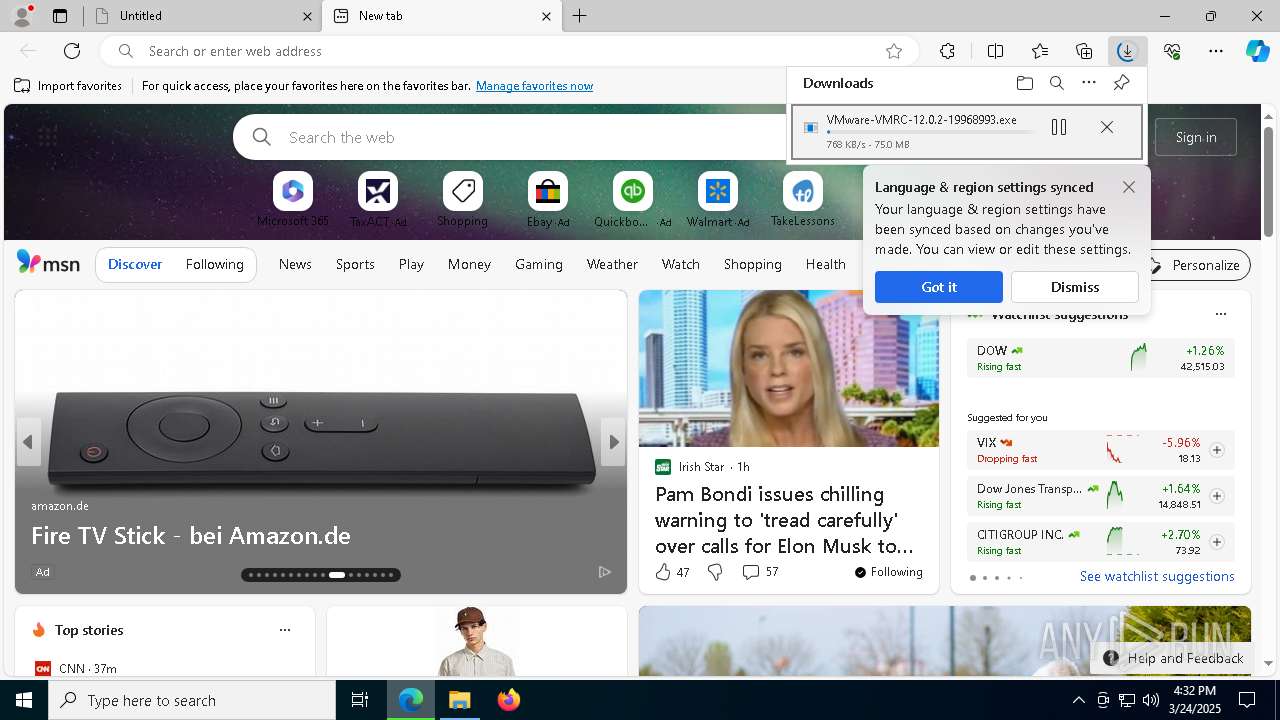Launch the Copilot sidebar icon

(1257, 51)
